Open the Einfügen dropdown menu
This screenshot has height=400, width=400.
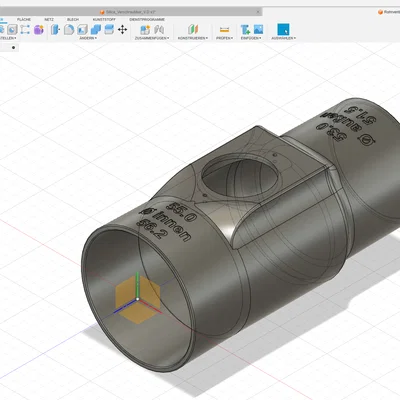pyautogui.click(x=251, y=38)
